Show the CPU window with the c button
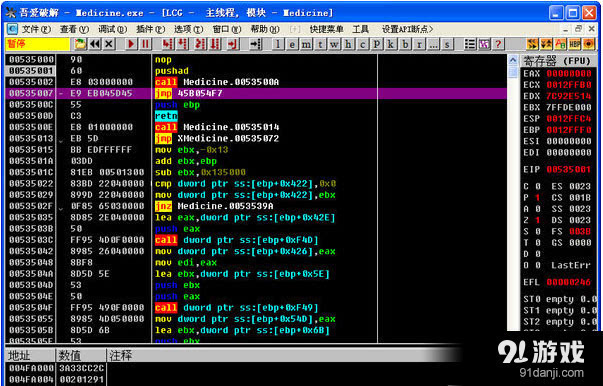Viewport: 603px width, 386px height. click(362, 44)
